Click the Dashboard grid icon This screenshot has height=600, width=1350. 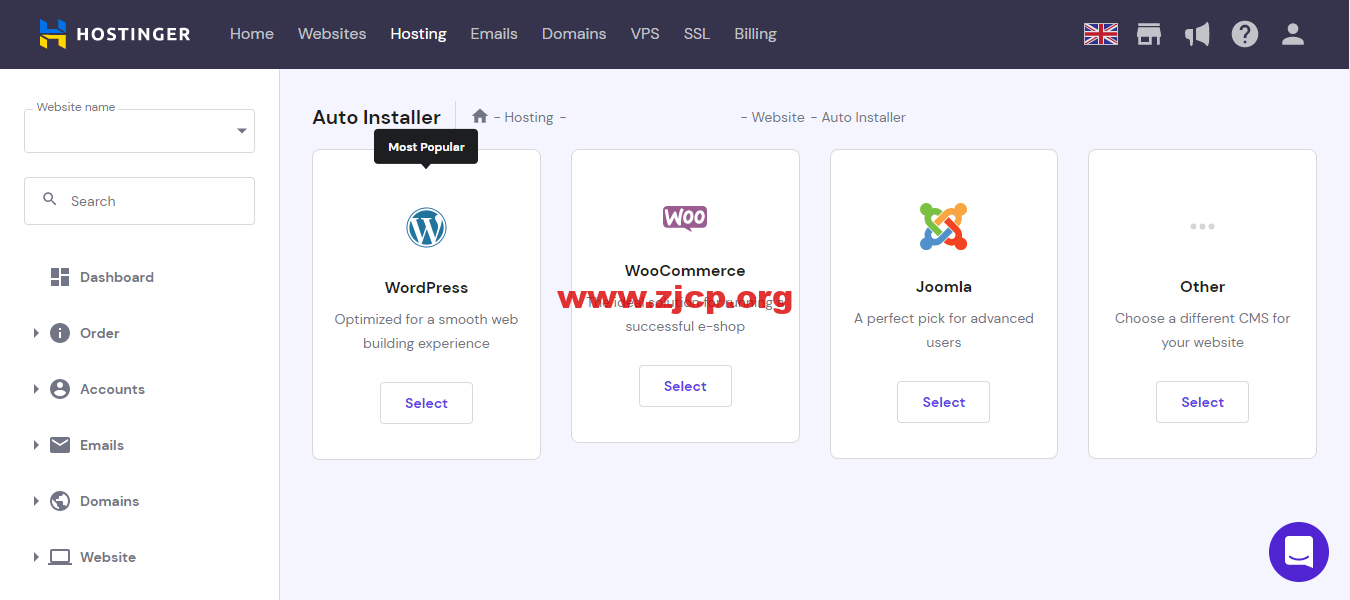[60, 277]
